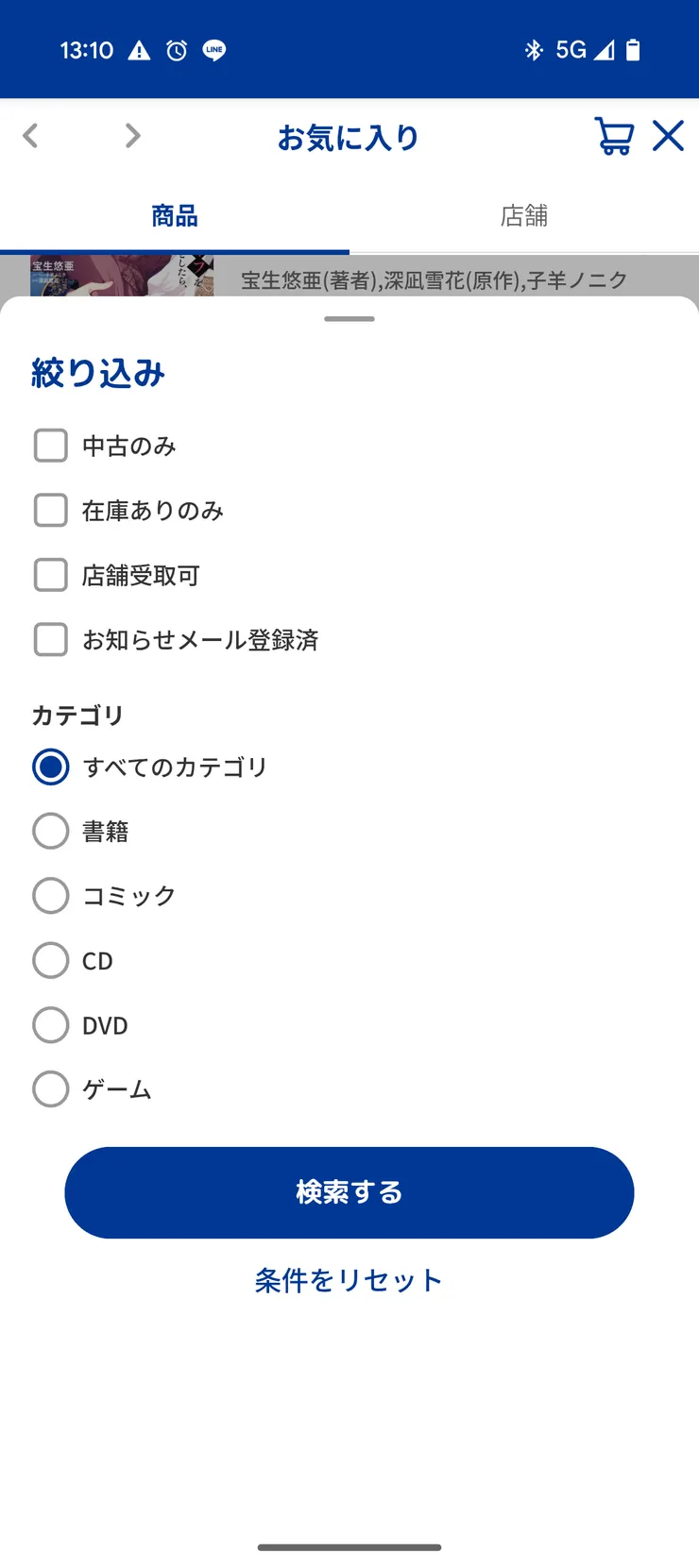Enable the 店舗受取可 option

click(51, 575)
